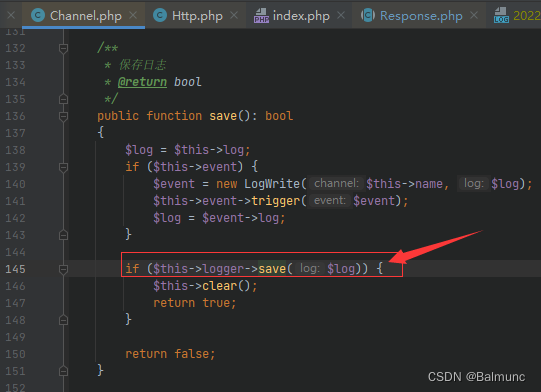Switch to the Channel.php tab
Viewport: 541px width, 392px height.
tap(83, 16)
